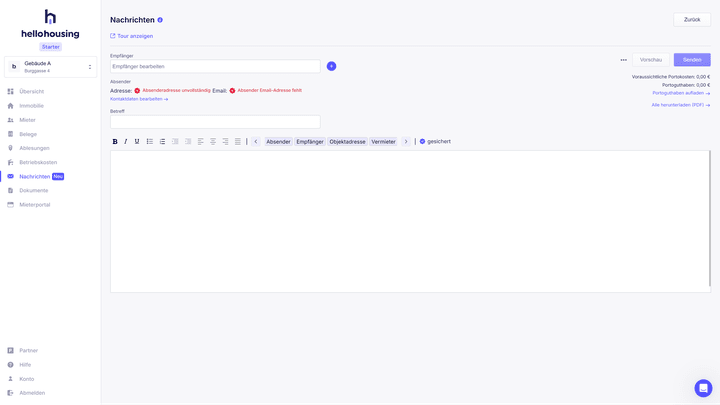Toggle underline text formatting

click(x=137, y=141)
